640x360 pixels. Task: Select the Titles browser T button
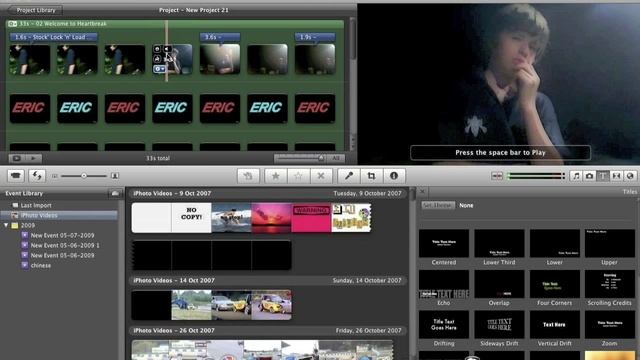tap(603, 176)
